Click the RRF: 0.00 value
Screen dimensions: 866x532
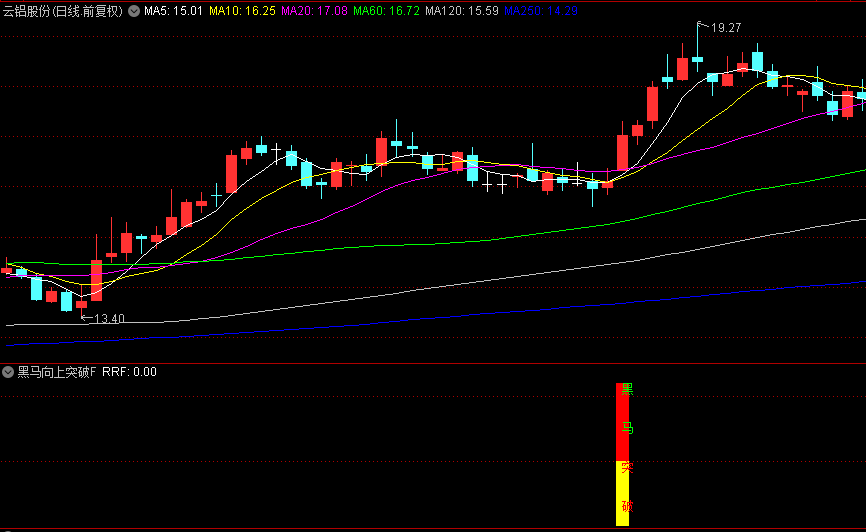coord(129,372)
